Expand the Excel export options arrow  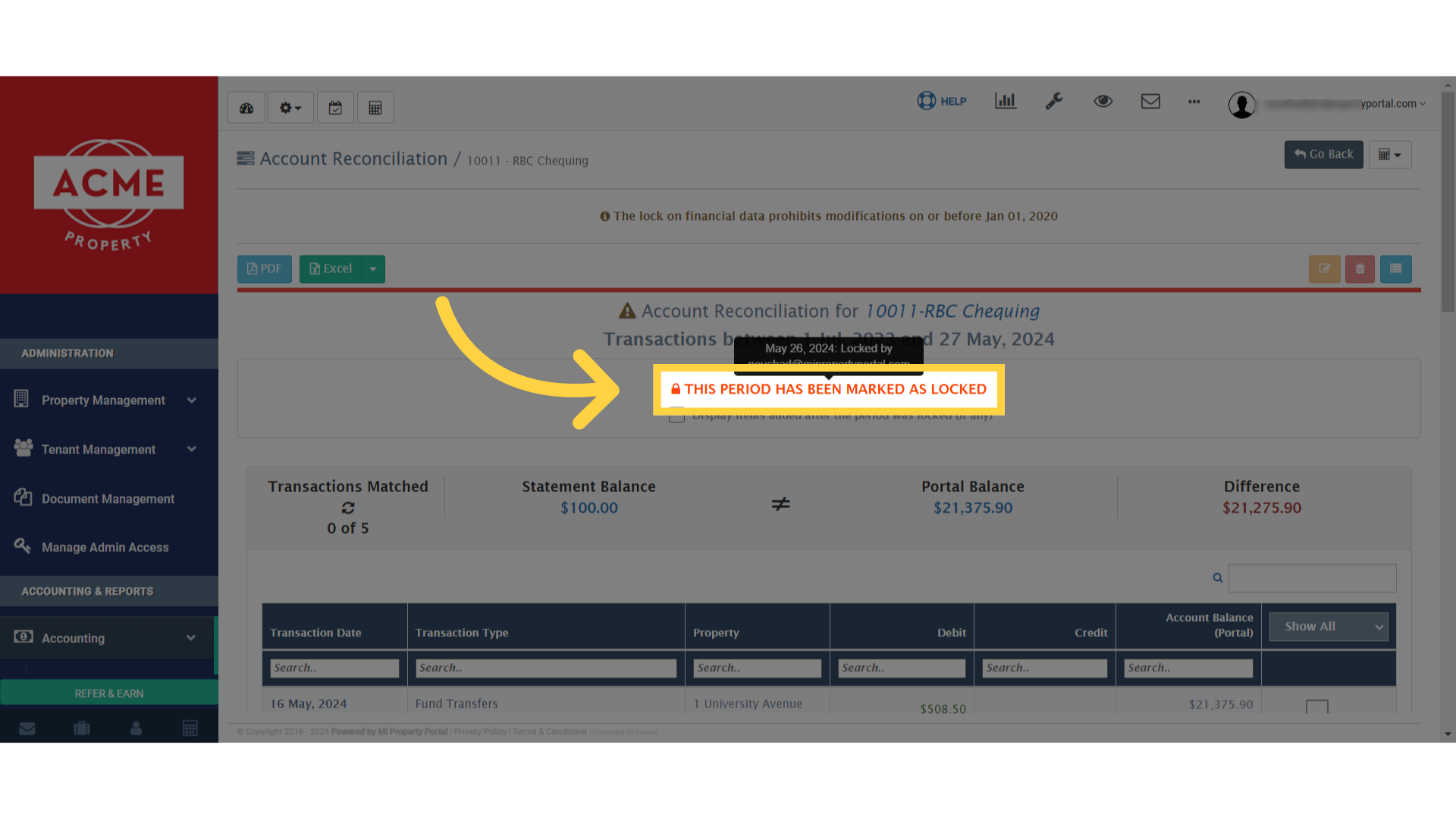tap(373, 269)
